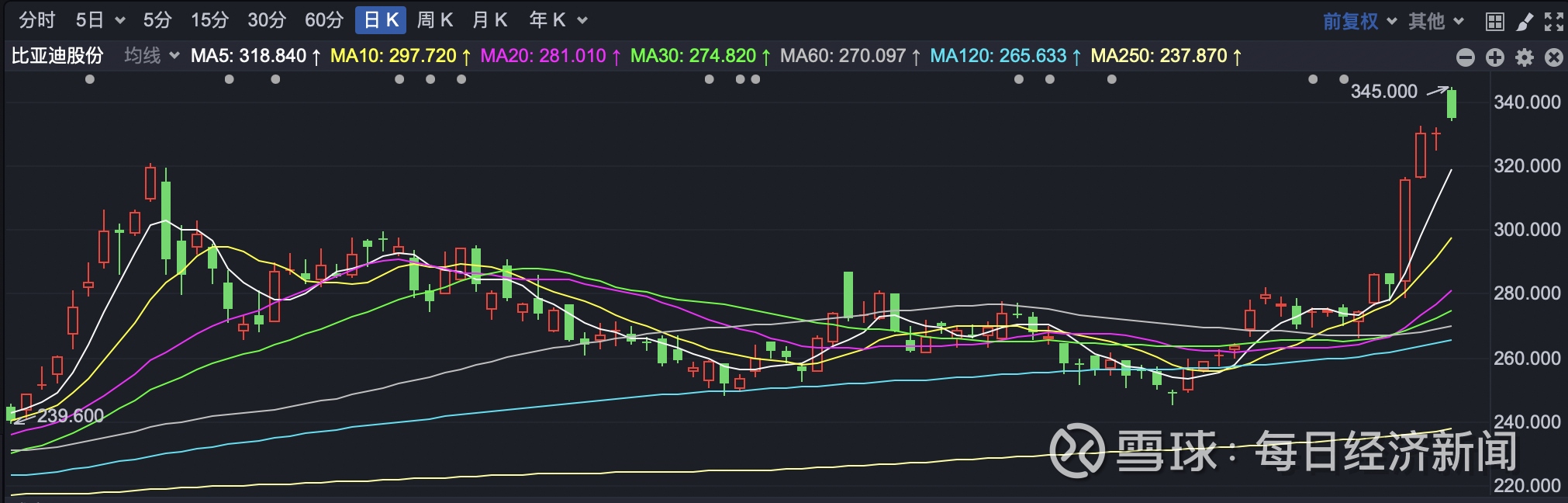This screenshot has width=1568, height=503.
Task: Open the 前复权 adjustment dropdown
Action: (x=1359, y=21)
